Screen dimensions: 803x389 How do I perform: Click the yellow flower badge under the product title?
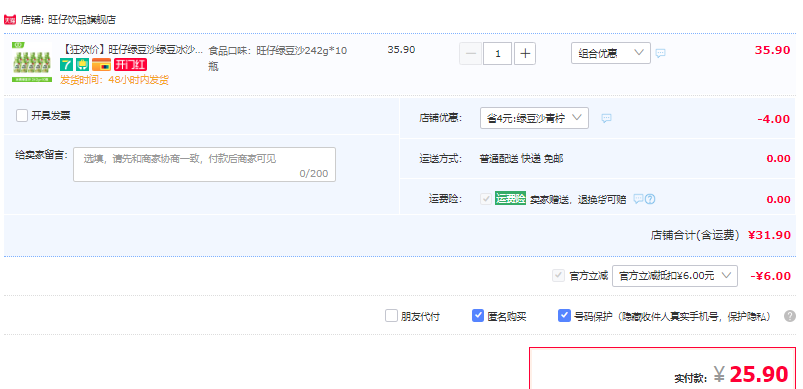pos(82,64)
